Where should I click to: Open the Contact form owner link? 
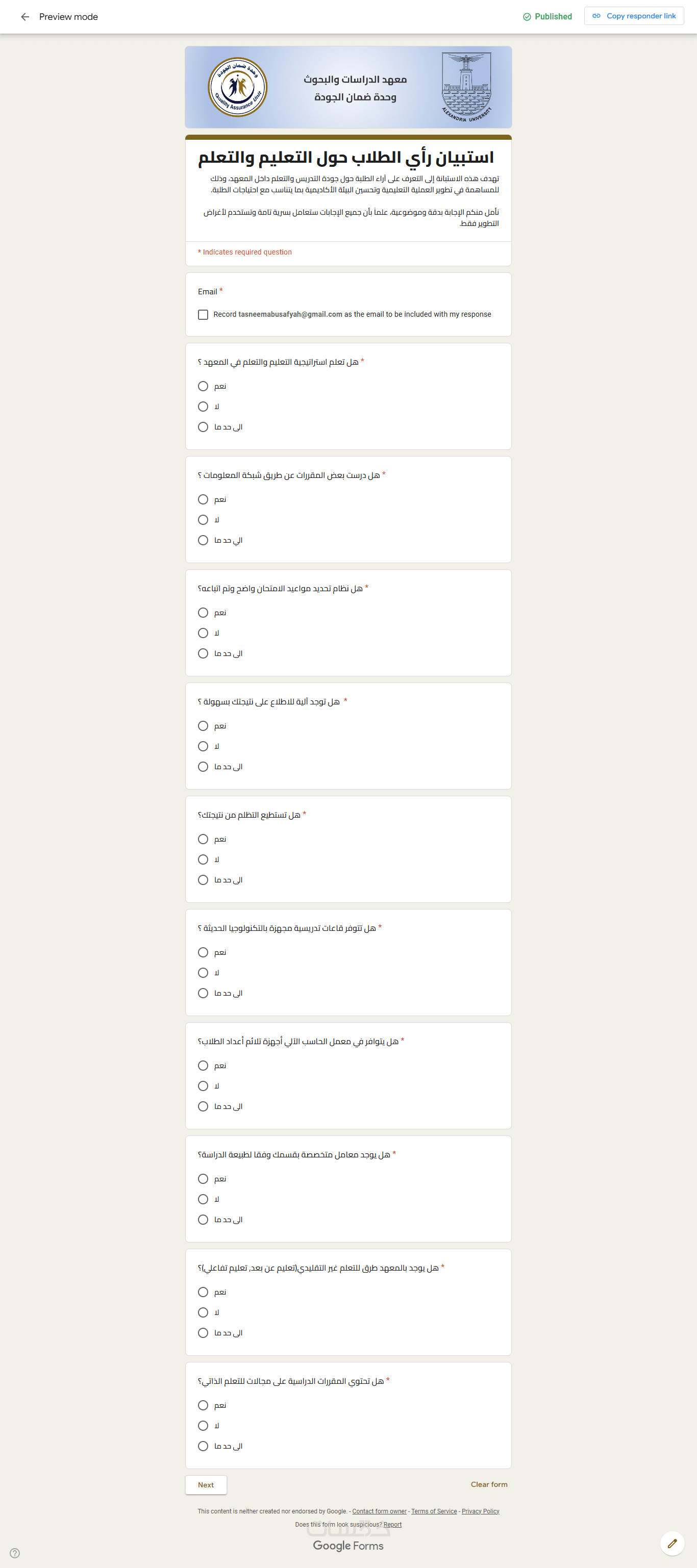[x=379, y=1511]
